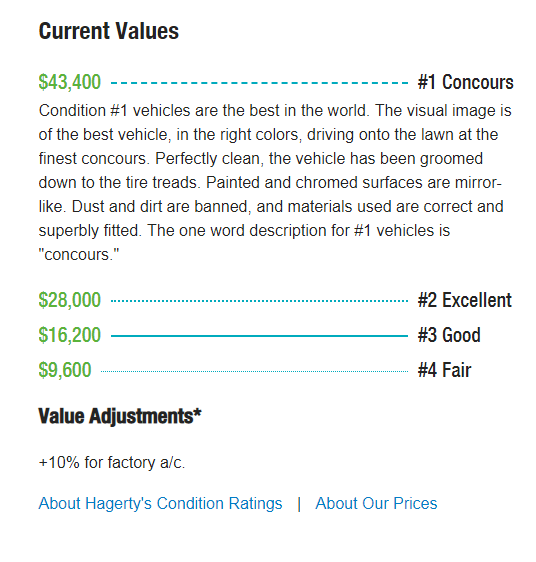This screenshot has height=562, width=536.
Task: Click the $9,600 Fair value
Action: [x=65, y=370]
